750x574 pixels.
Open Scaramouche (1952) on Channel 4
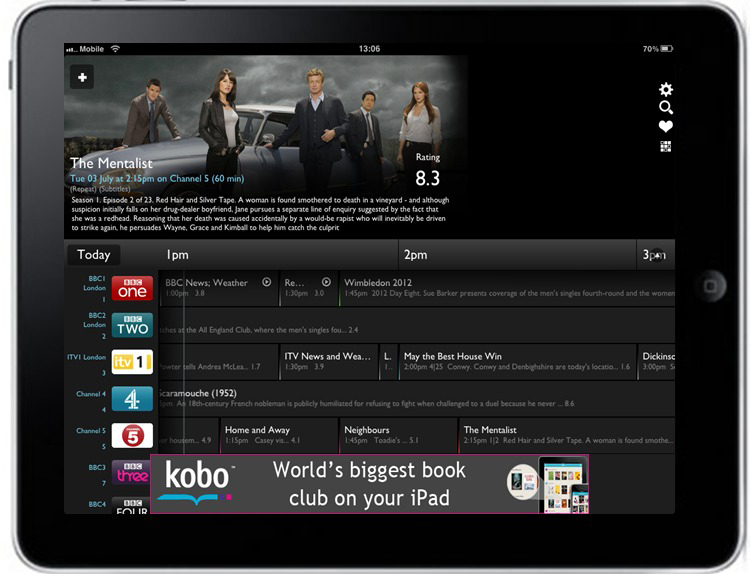(x=417, y=399)
